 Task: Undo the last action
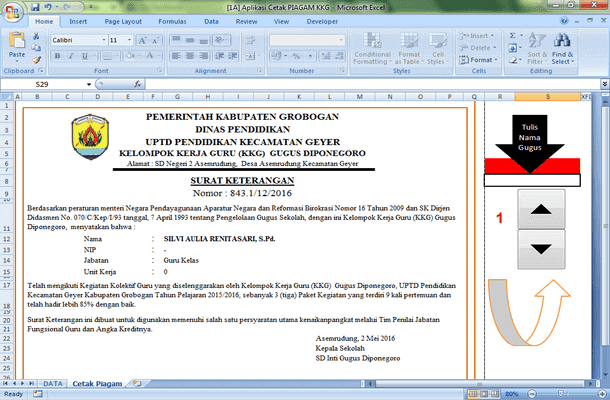pyautogui.click(x=48, y=7)
